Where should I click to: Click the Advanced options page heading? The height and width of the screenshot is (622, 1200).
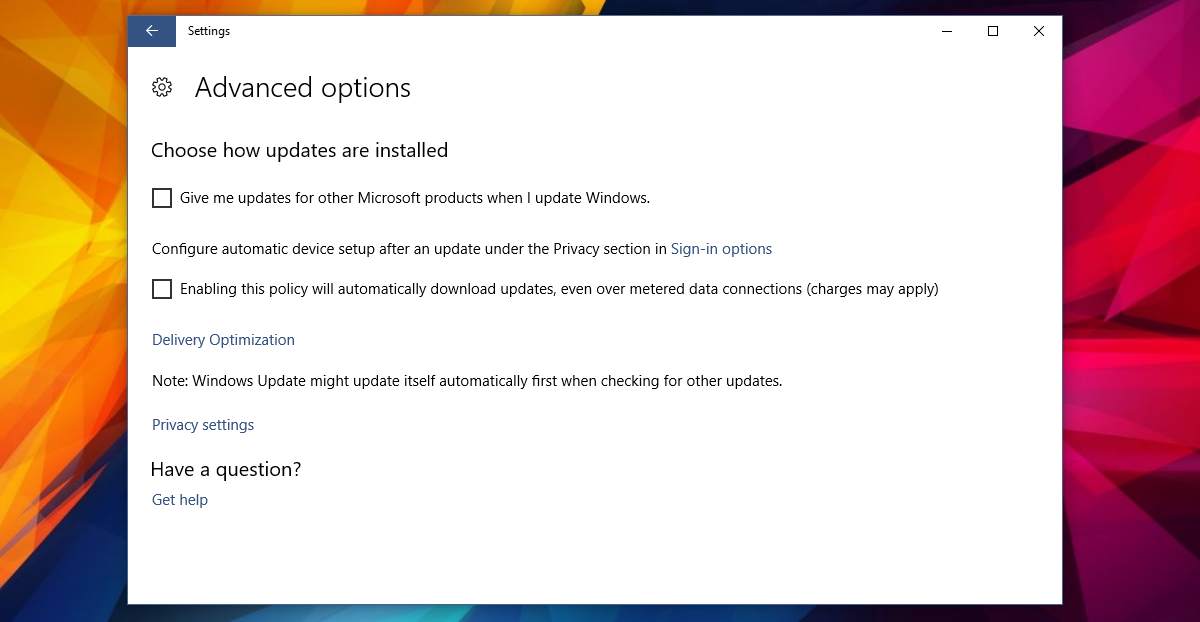tap(302, 88)
